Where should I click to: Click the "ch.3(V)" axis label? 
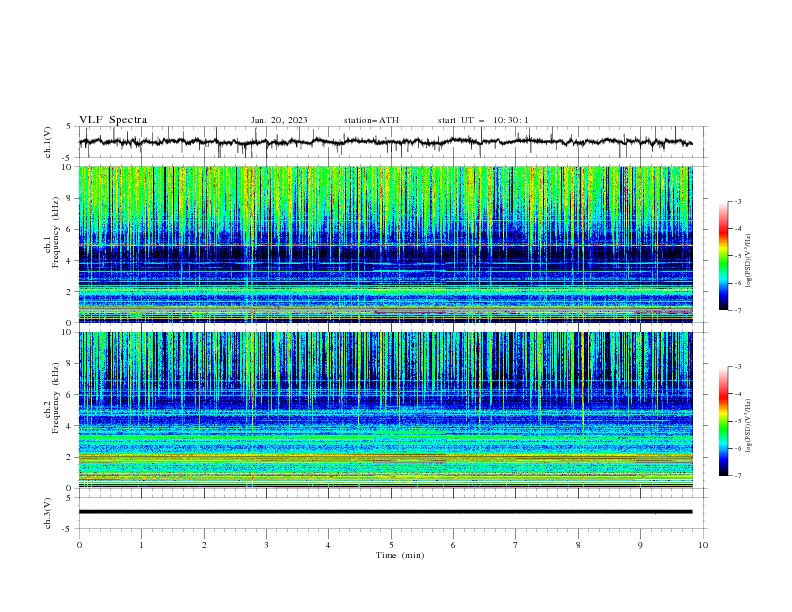[x=47, y=513]
